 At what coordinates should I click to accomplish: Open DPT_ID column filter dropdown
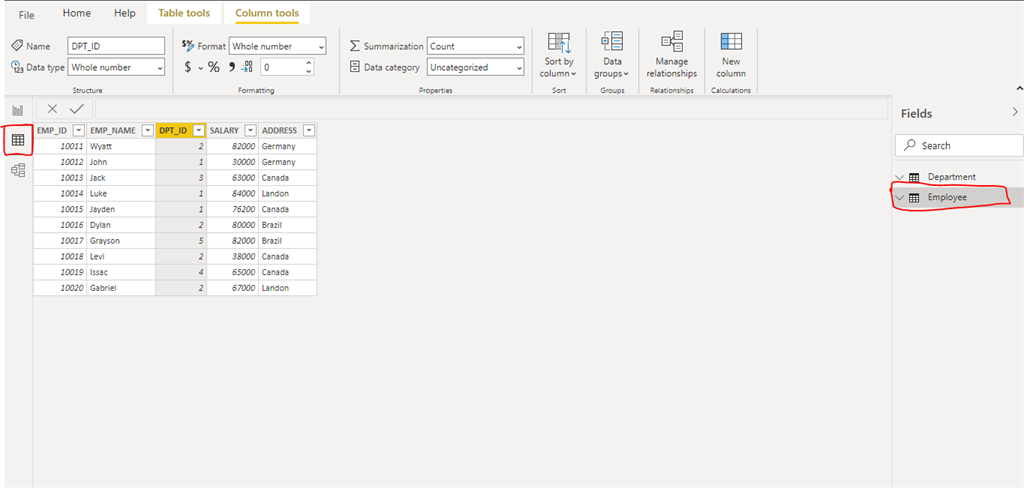tap(199, 131)
